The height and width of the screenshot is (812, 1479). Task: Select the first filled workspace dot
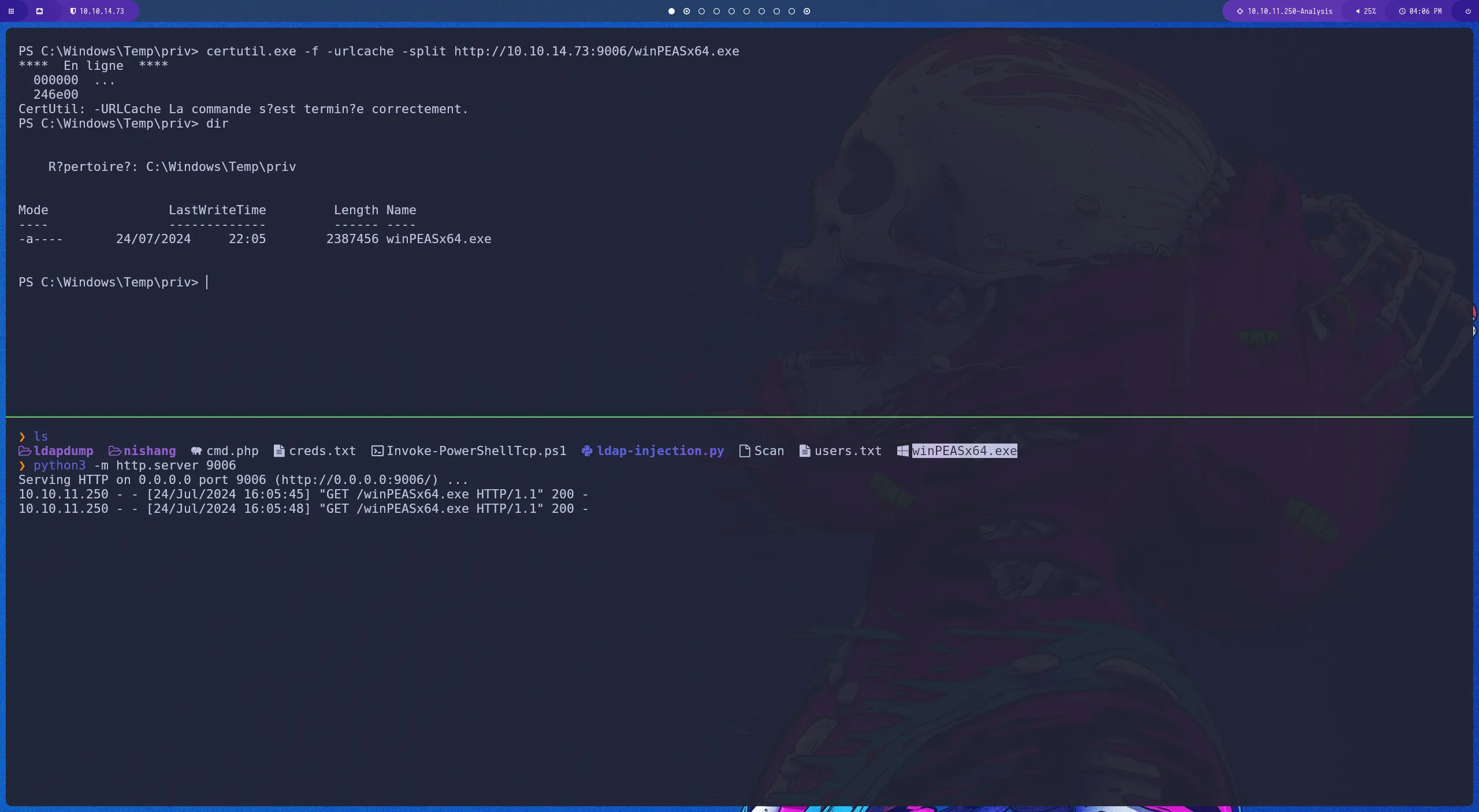(x=671, y=11)
